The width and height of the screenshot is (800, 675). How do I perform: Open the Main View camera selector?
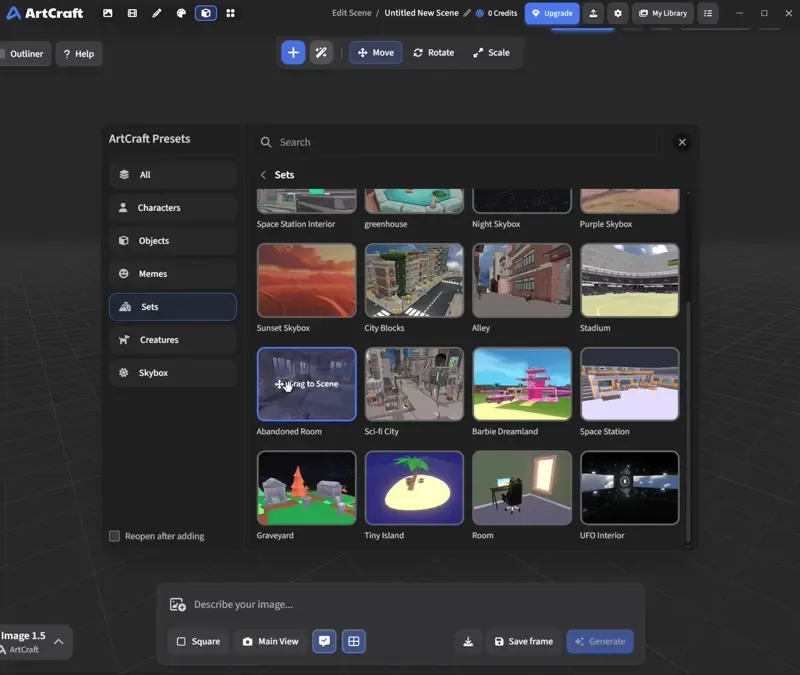click(x=270, y=641)
